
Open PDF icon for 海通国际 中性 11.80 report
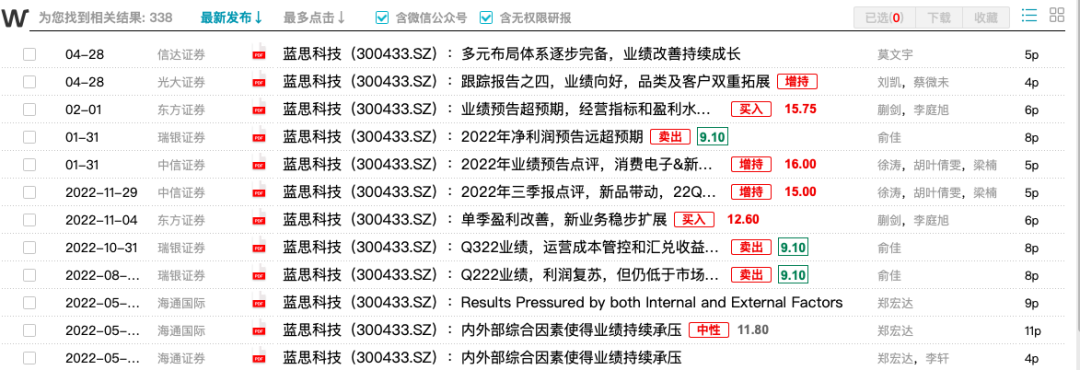coord(259,331)
